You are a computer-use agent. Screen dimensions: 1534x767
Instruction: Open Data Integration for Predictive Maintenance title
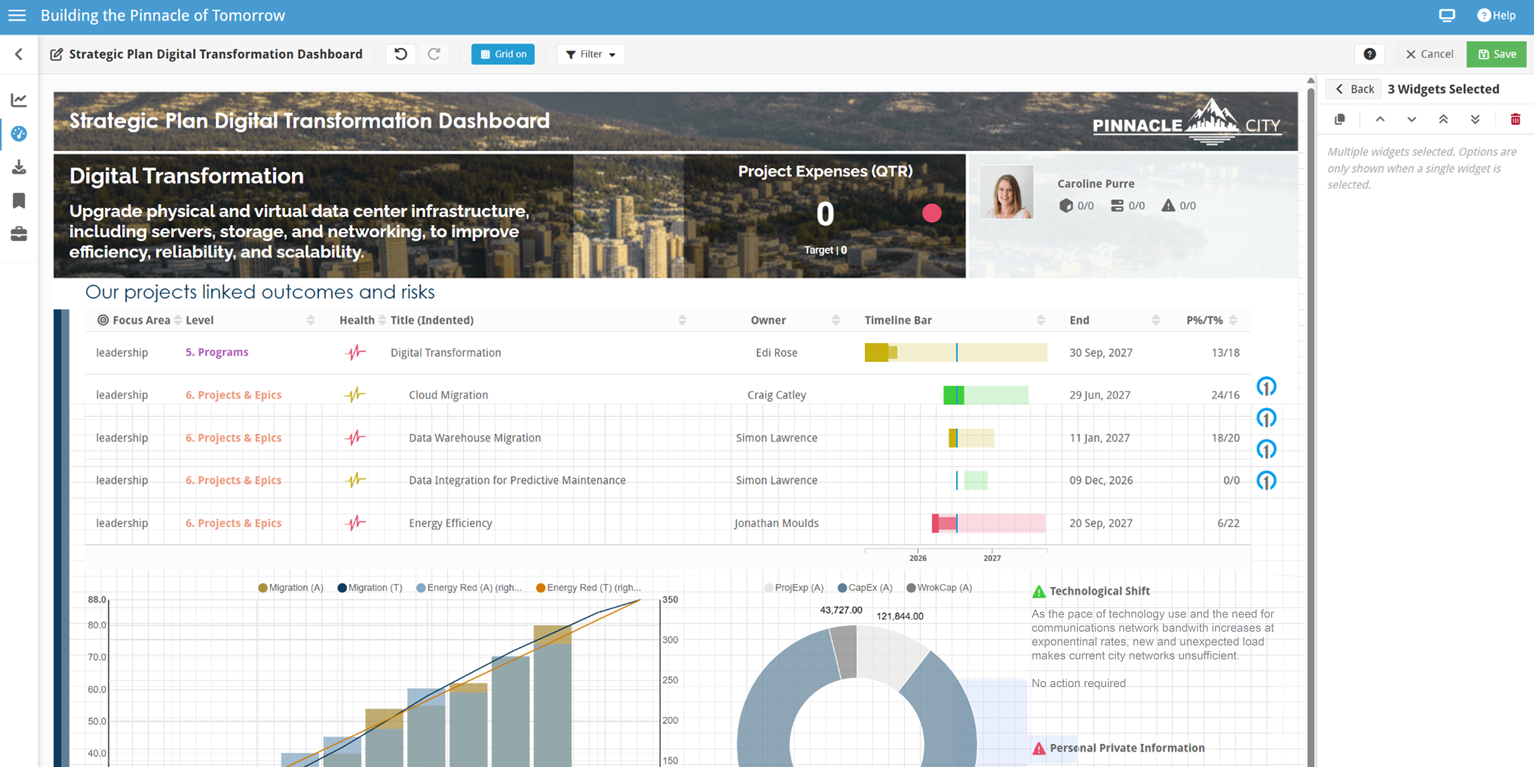[517, 481]
